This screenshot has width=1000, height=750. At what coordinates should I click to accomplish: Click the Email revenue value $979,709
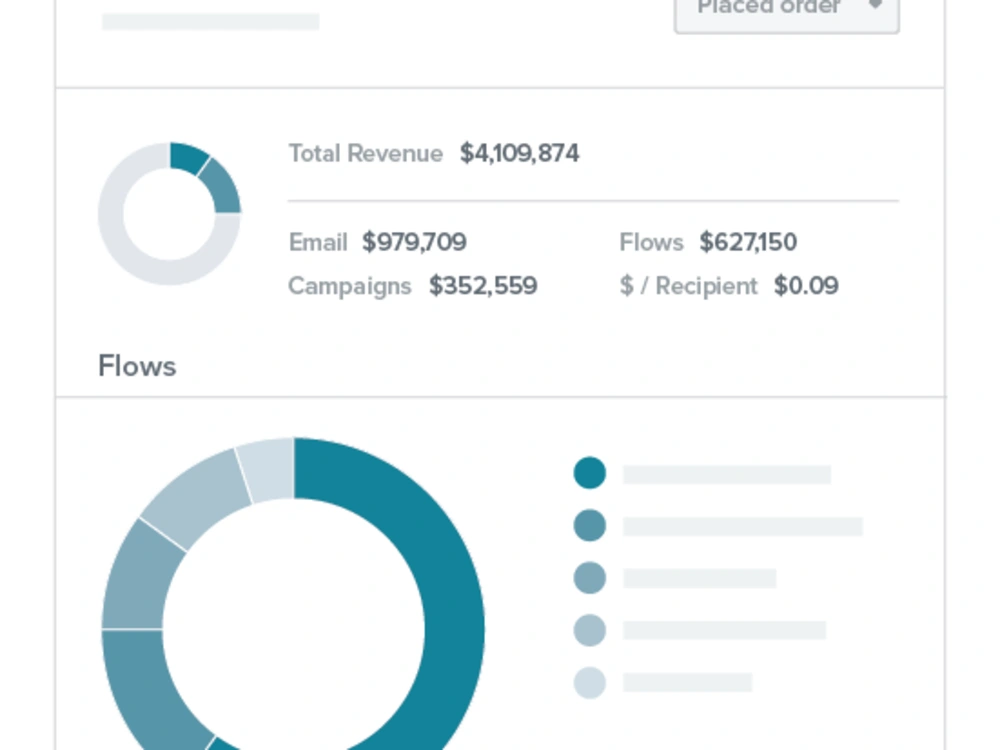(414, 242)
